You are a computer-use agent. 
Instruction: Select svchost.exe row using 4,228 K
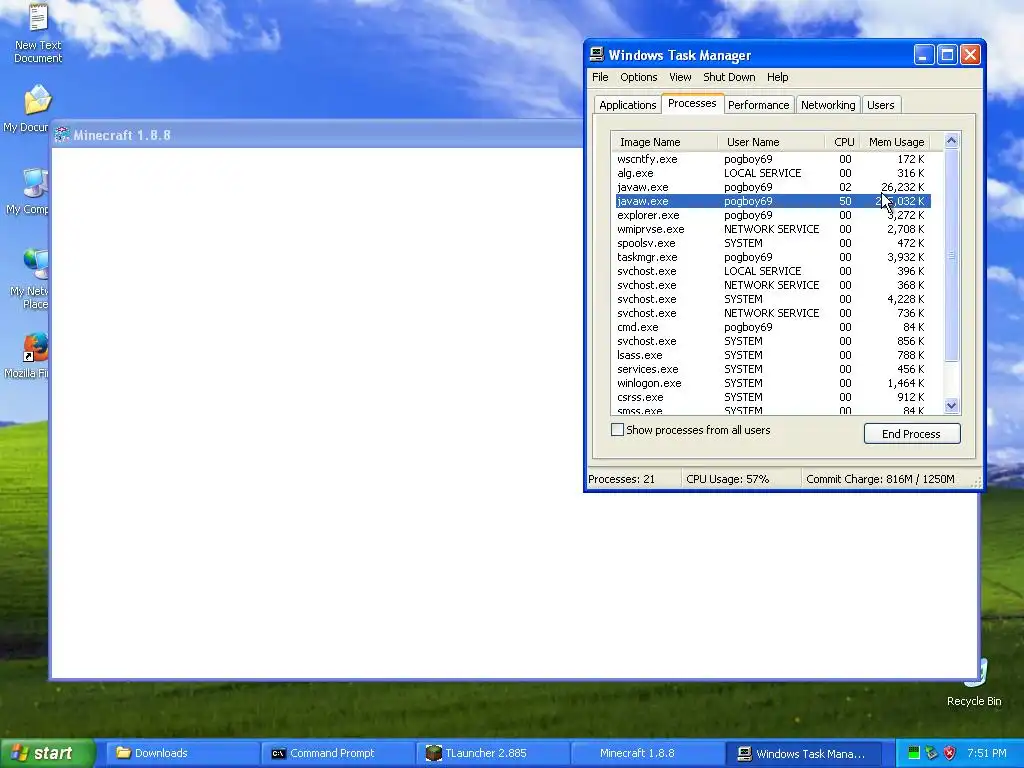773,299
